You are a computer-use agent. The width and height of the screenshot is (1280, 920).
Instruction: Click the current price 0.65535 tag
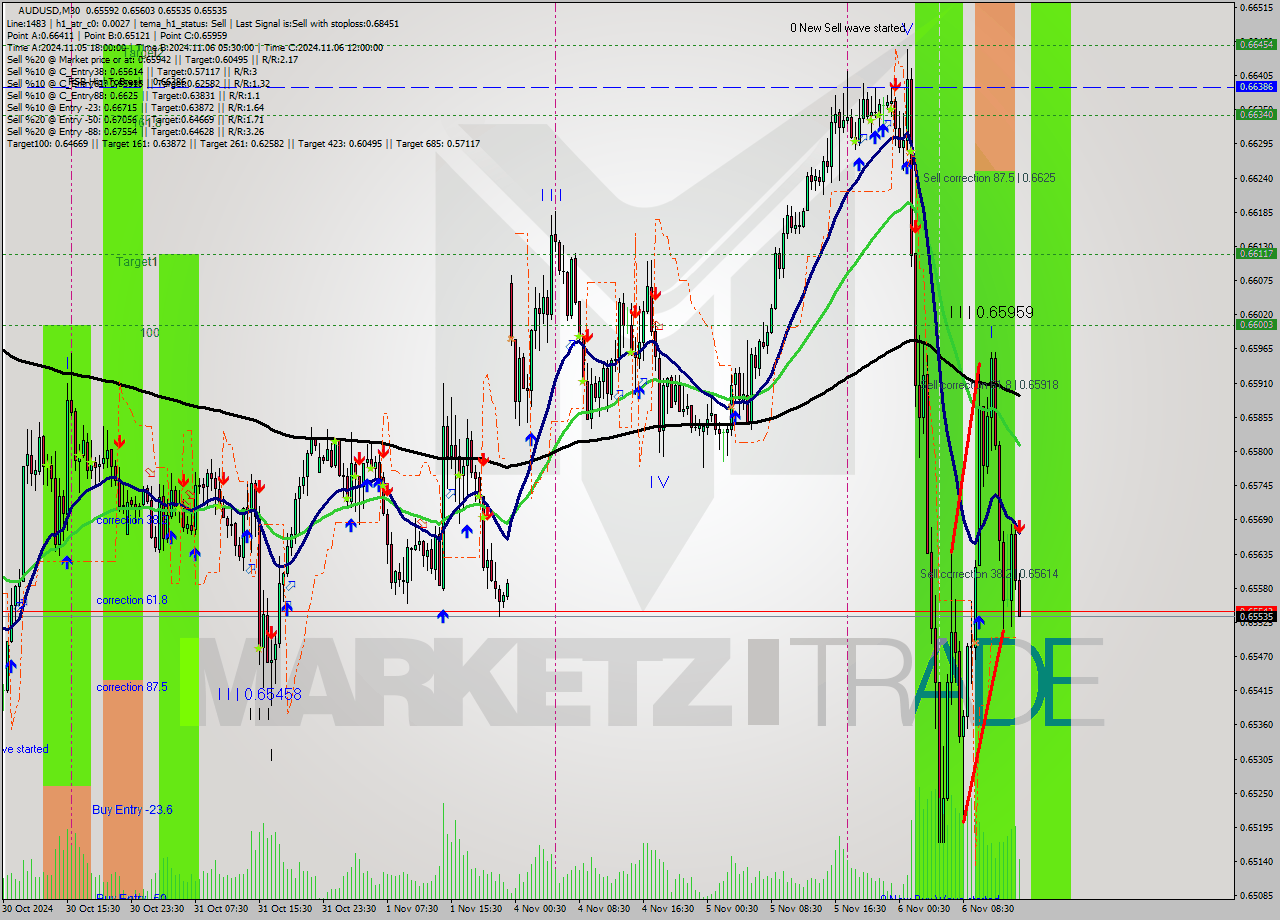point(1256,617)
